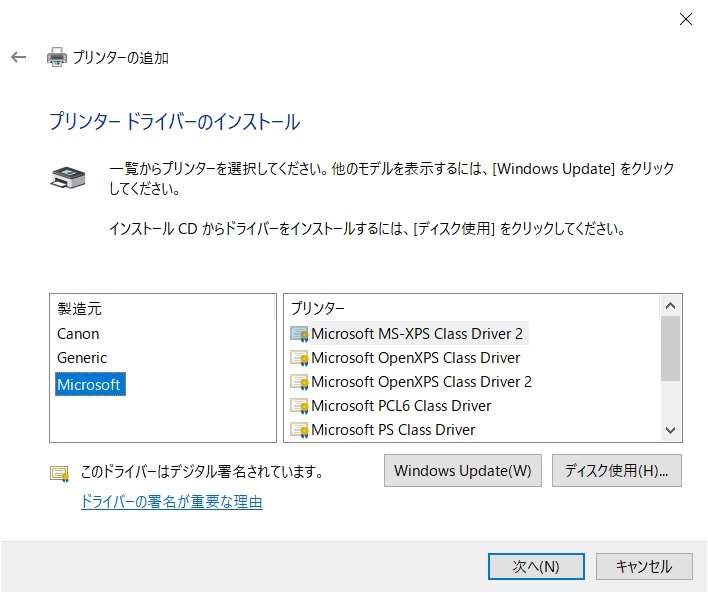Select Generic in the manufacturer list
Image resolution: width=708 pixels, height=593 pixels.
[x=82, y=358]
